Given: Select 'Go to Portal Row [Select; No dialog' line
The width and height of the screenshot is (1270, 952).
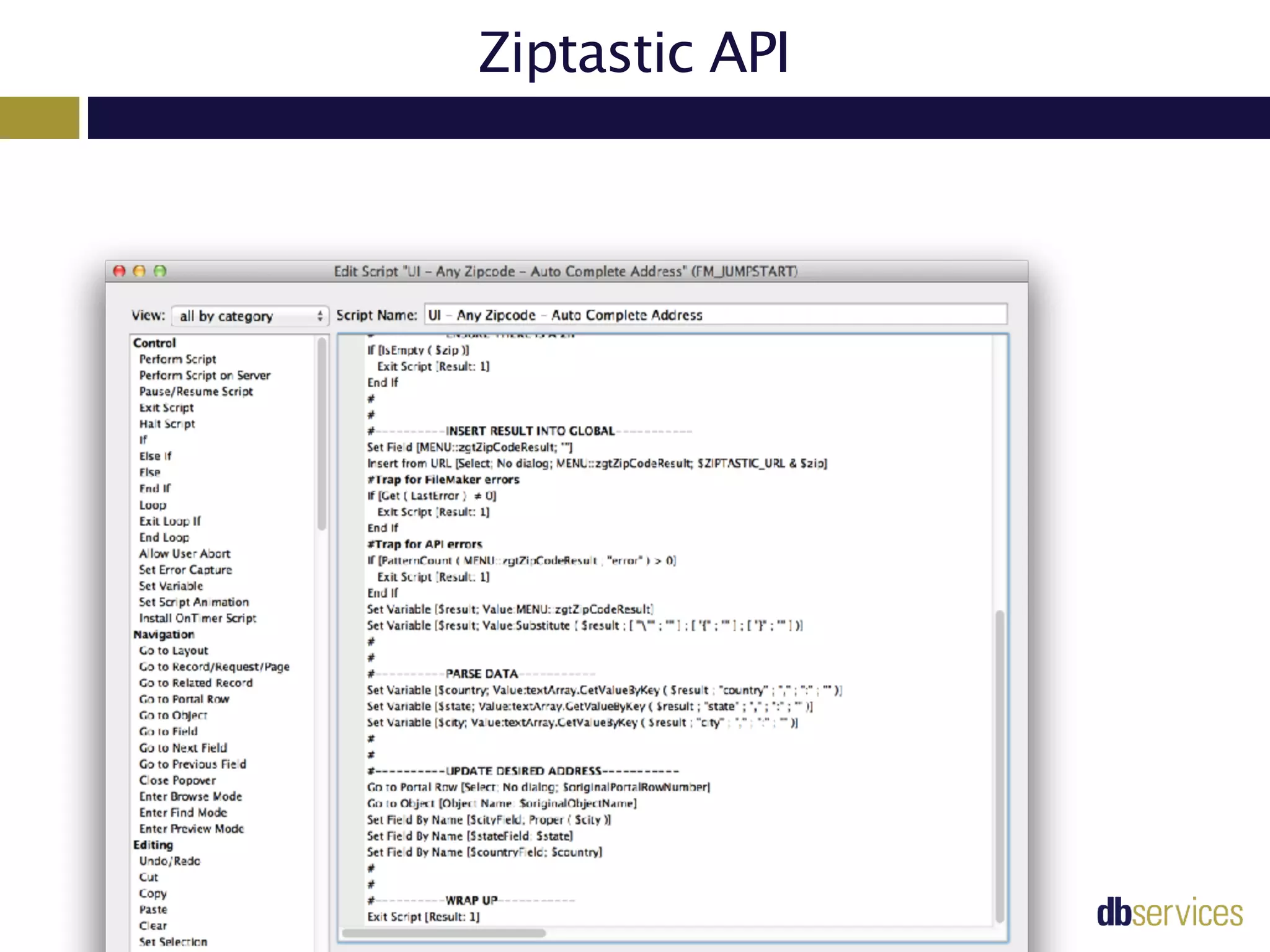Looking at the screenshot, I should tap(538, 787).
